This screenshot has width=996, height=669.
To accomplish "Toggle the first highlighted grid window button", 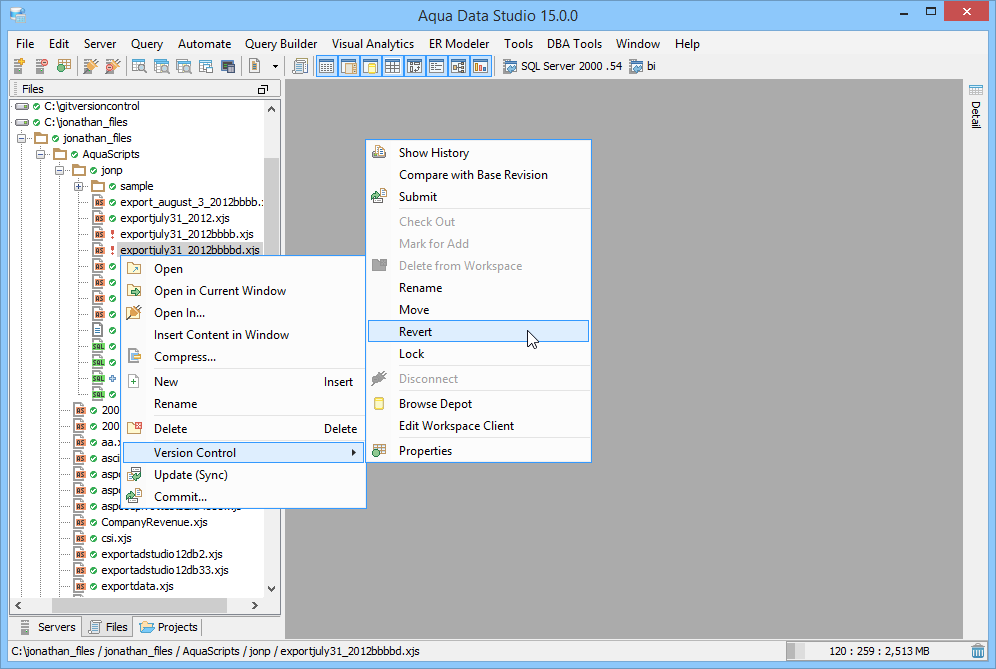I will pyautogui.click(x=326, y=65).
